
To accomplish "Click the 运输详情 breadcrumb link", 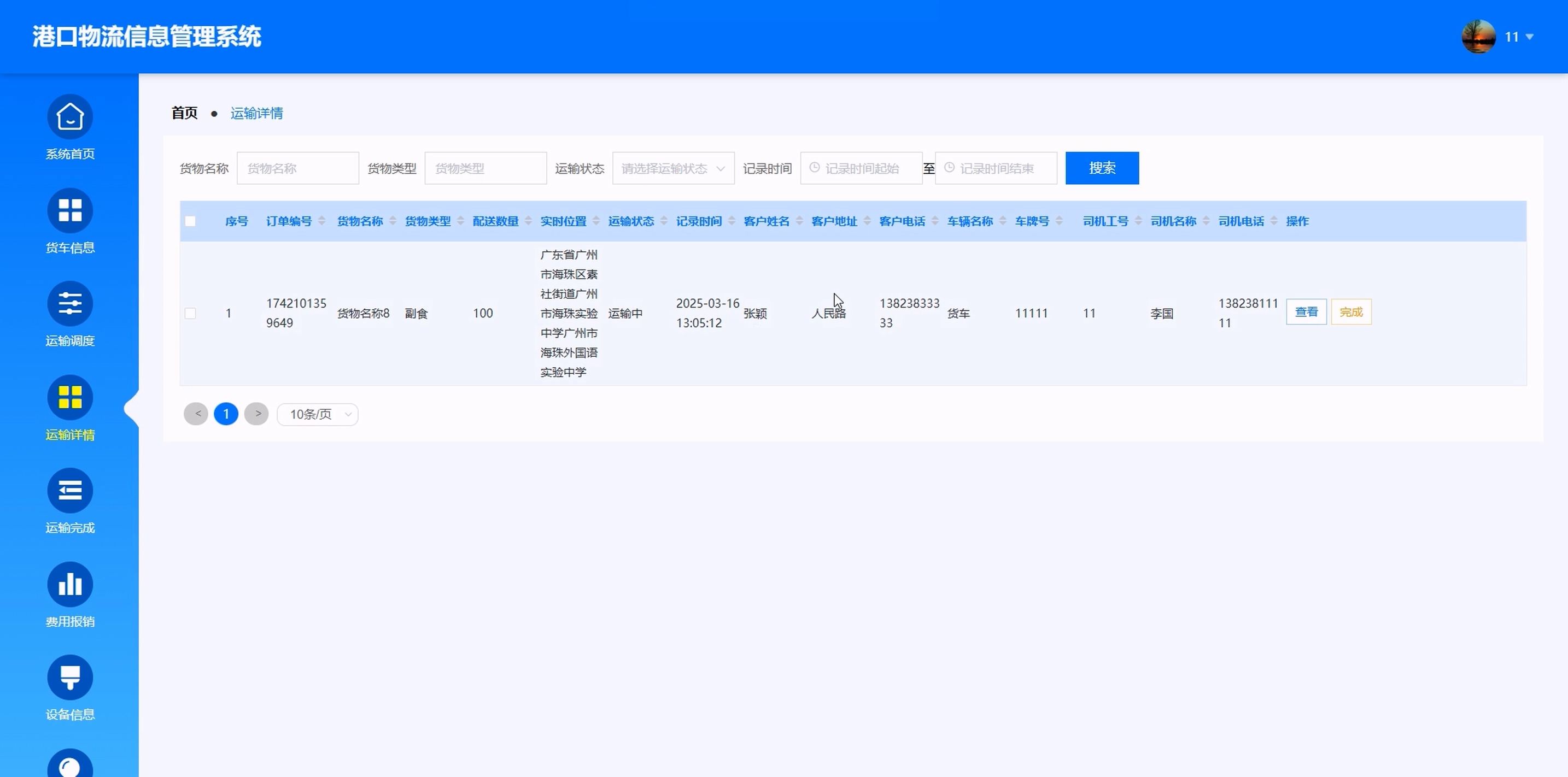I will pos(256,113).
